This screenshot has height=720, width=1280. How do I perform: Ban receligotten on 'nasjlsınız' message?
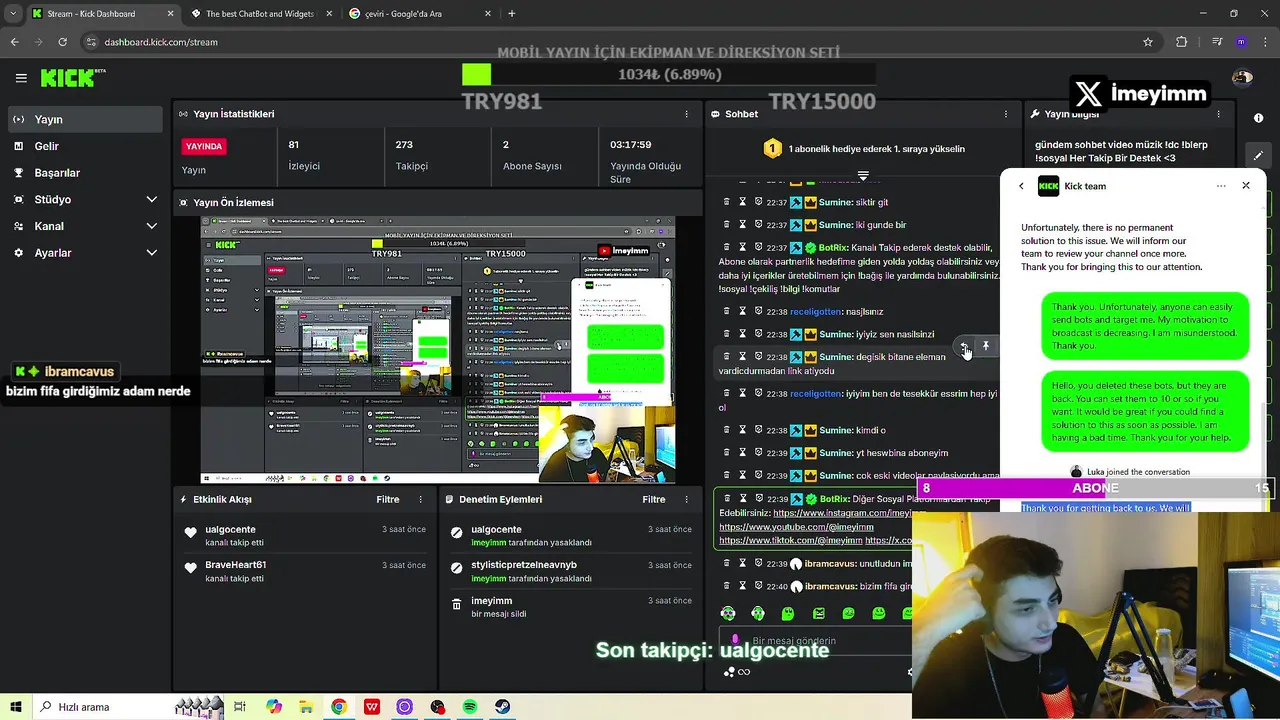pos(758,312)
